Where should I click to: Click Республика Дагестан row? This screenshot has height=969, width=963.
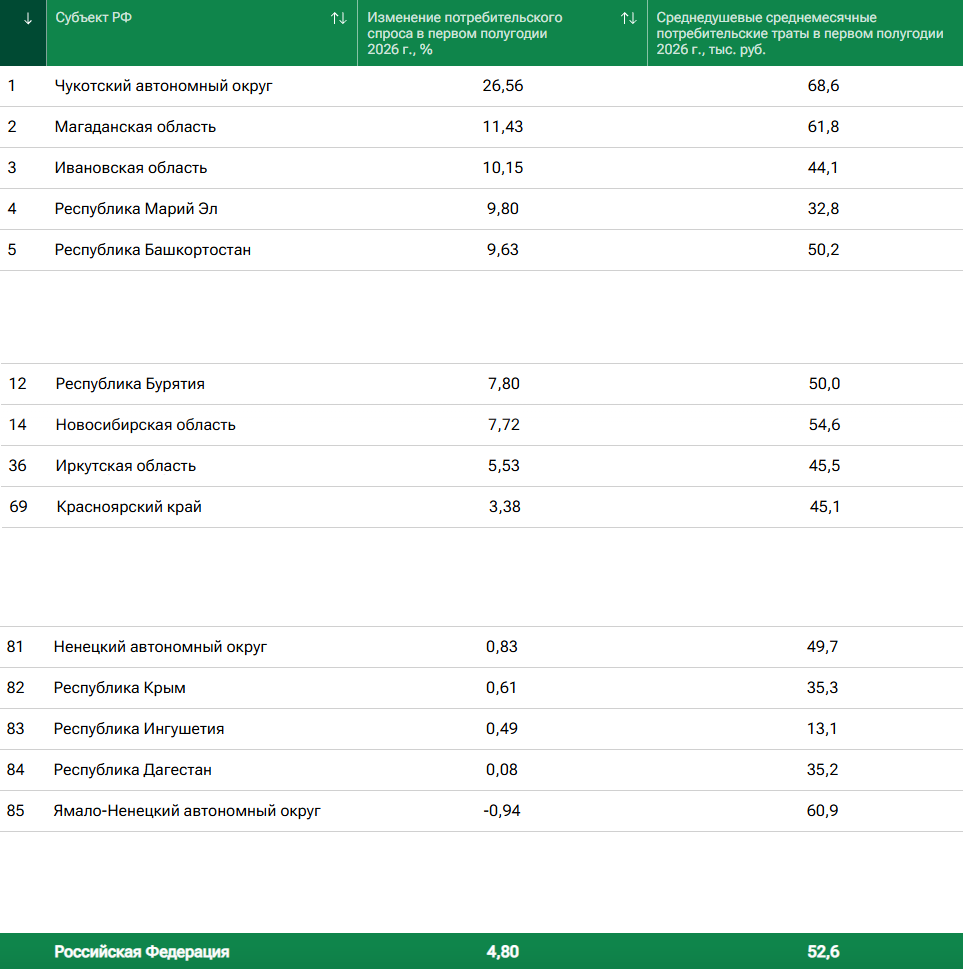pyautogui.click(x=482, y=770)
